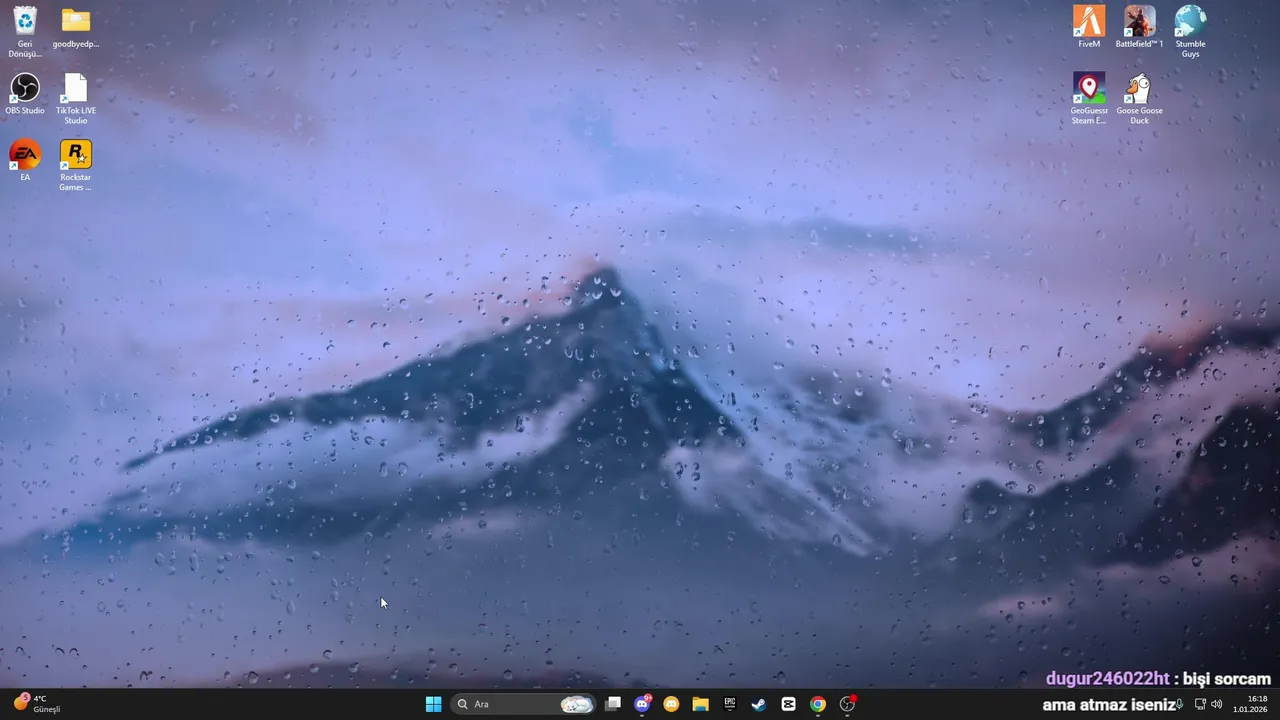Click the microphone icon in system tray
Image resolution: width=1280 pixels, height=720 pixels.
pos(1180,704)
